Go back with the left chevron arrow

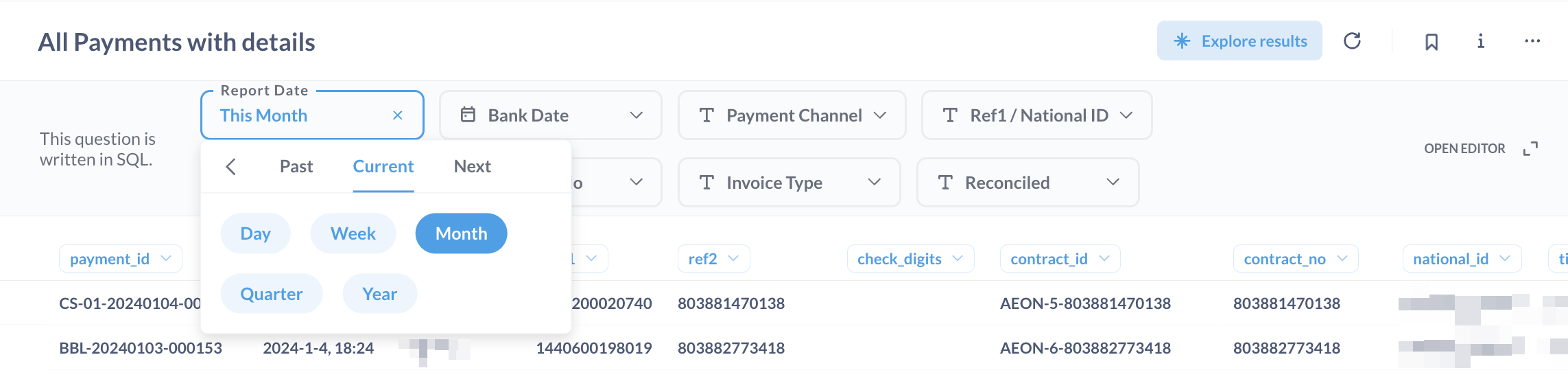(231, 167)
